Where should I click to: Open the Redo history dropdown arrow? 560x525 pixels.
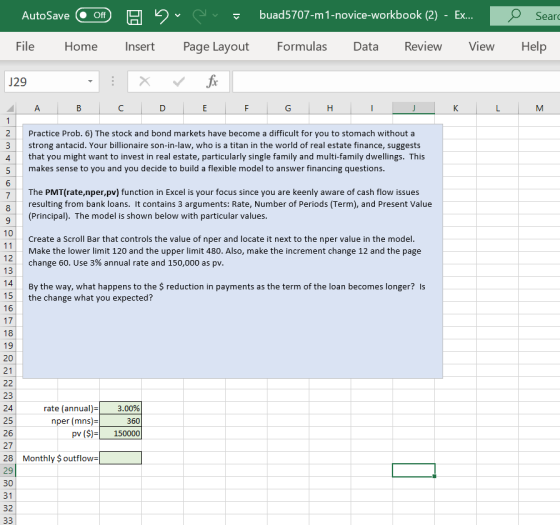tap(215, 15)
